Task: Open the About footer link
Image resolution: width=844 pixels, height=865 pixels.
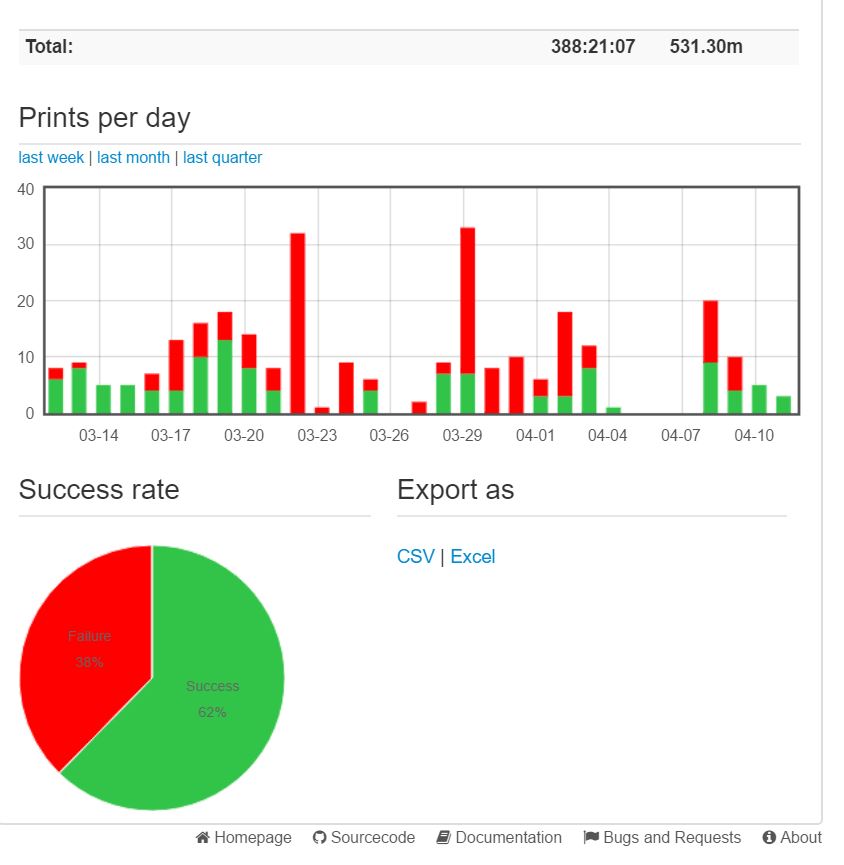Action: (x=792, y=837)
